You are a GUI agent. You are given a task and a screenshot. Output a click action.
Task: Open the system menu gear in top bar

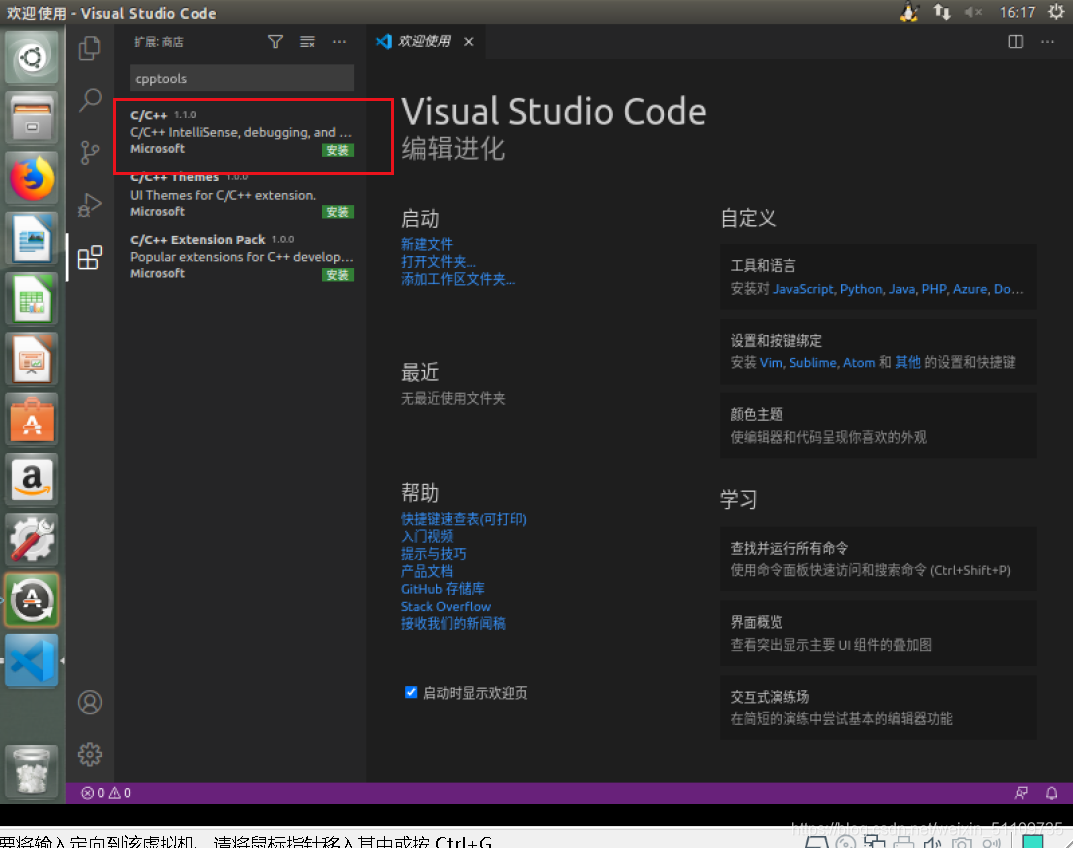(x=1056, y=12)
